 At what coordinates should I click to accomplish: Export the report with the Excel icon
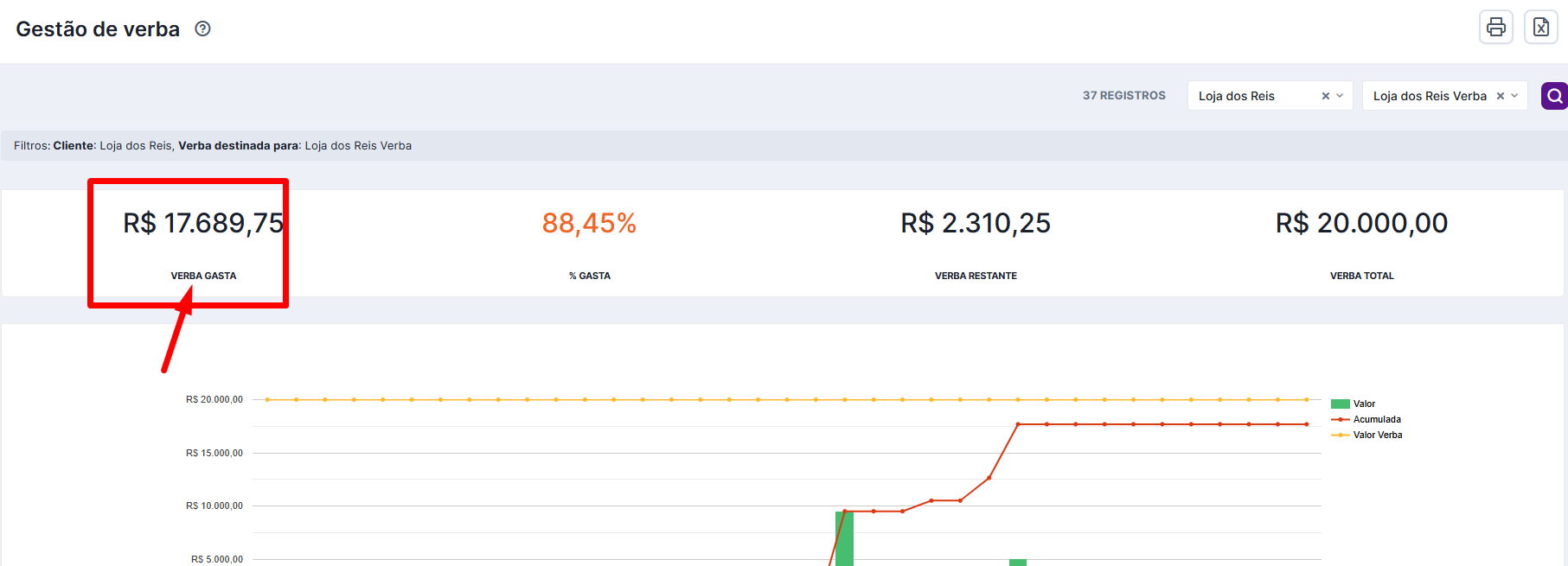pyautogui.click(x=1540, y=28)
